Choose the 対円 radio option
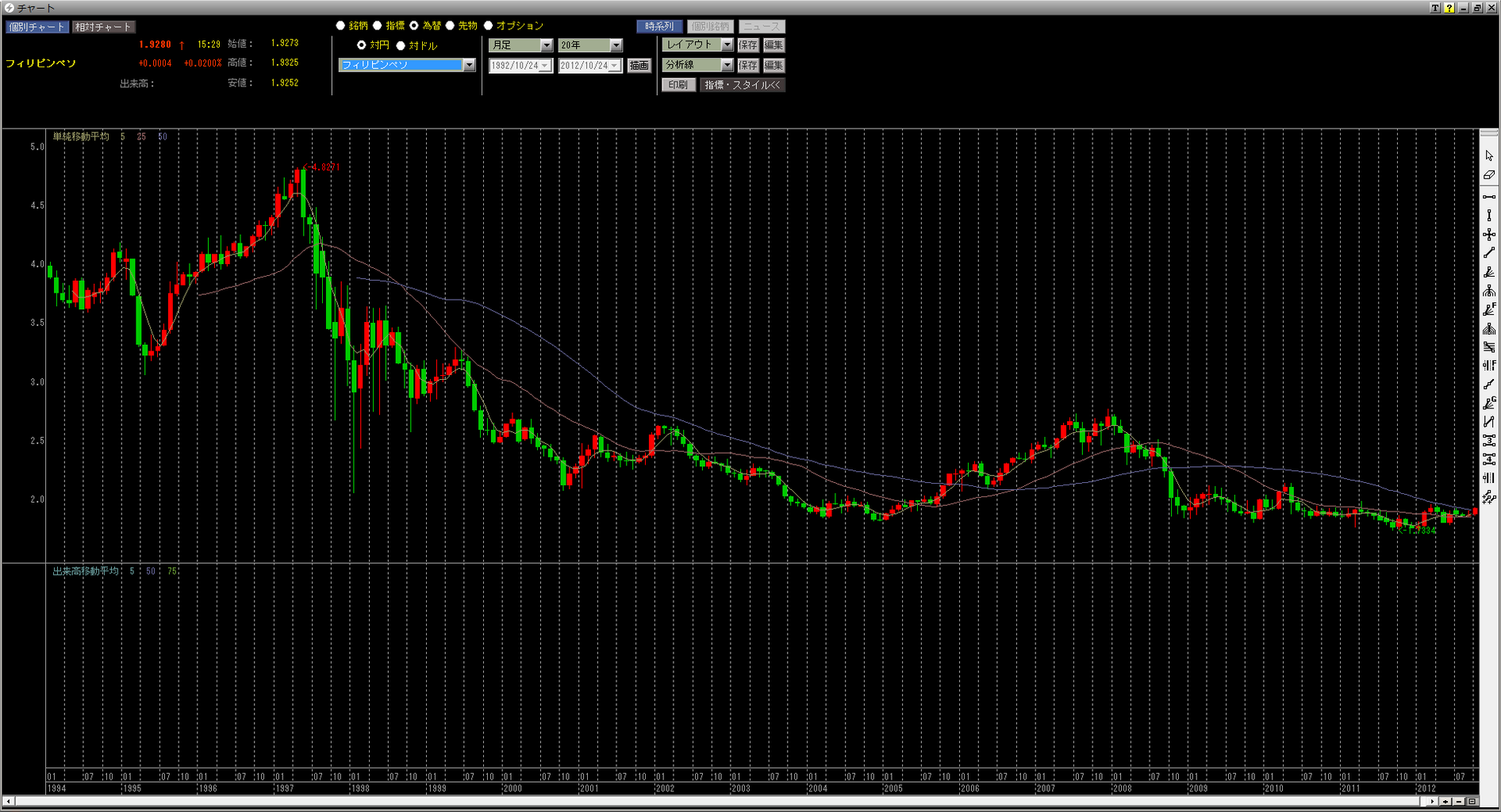The width and height of the screenshot is (1501, 812). coord(362,45)
